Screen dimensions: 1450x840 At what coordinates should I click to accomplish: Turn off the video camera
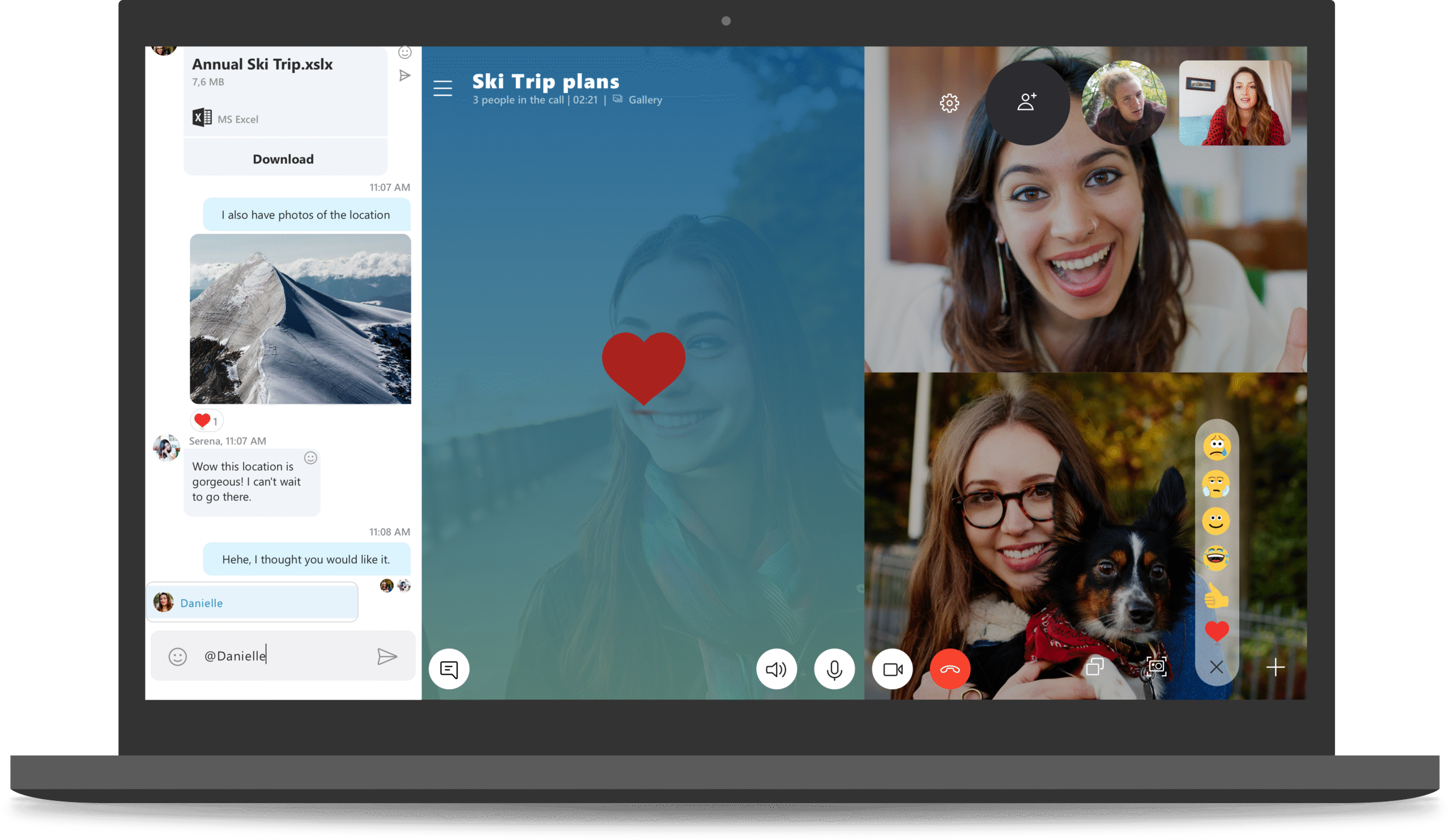coord(893,669)
